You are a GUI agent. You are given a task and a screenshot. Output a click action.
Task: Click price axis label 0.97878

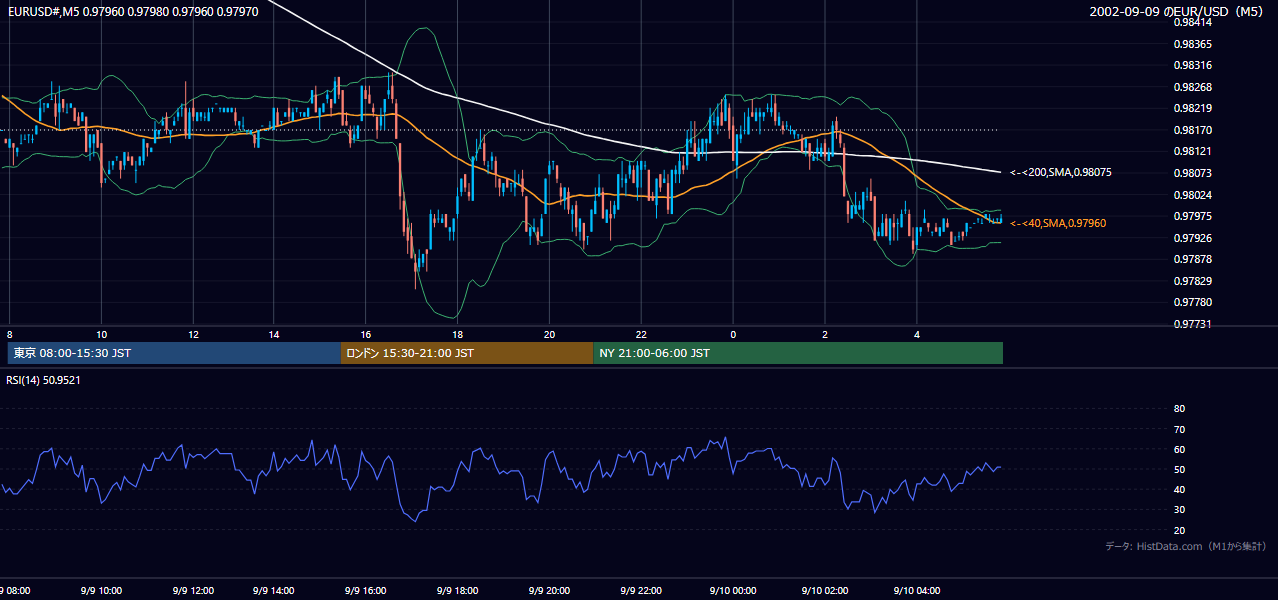click(x=1192, y=259)
